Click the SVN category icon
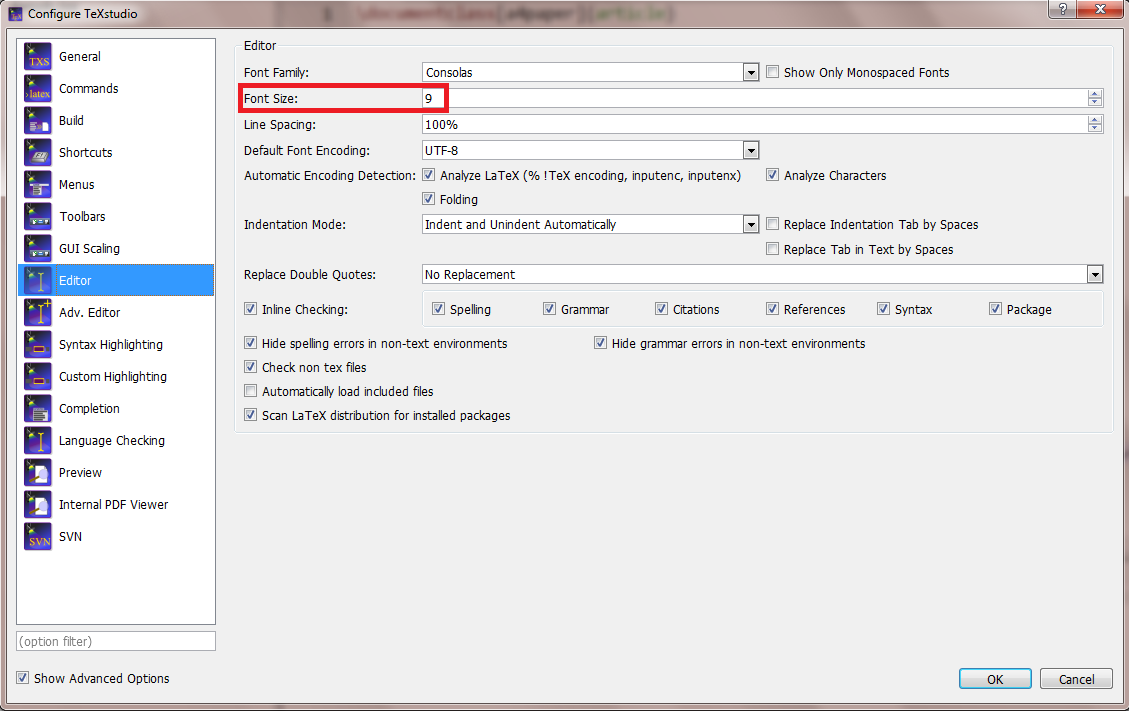 click(x=38, y=537)
